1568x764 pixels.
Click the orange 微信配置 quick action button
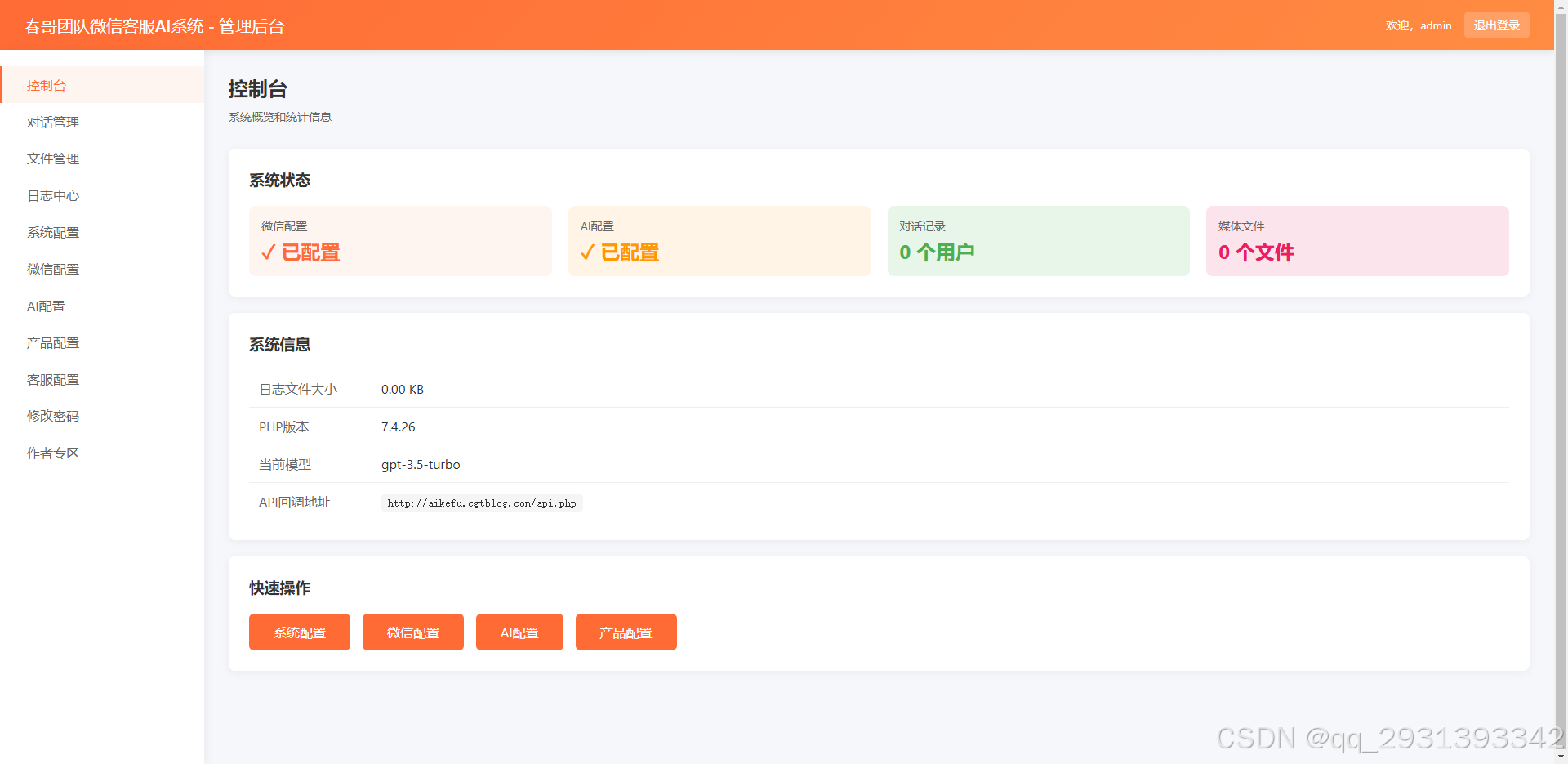[413, 632]
